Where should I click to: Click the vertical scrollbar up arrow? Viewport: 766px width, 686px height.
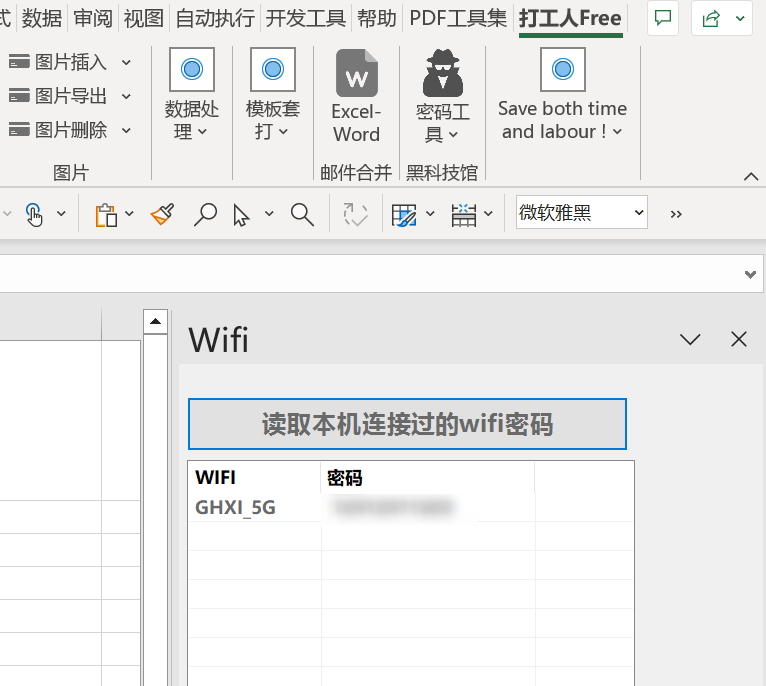155,322
